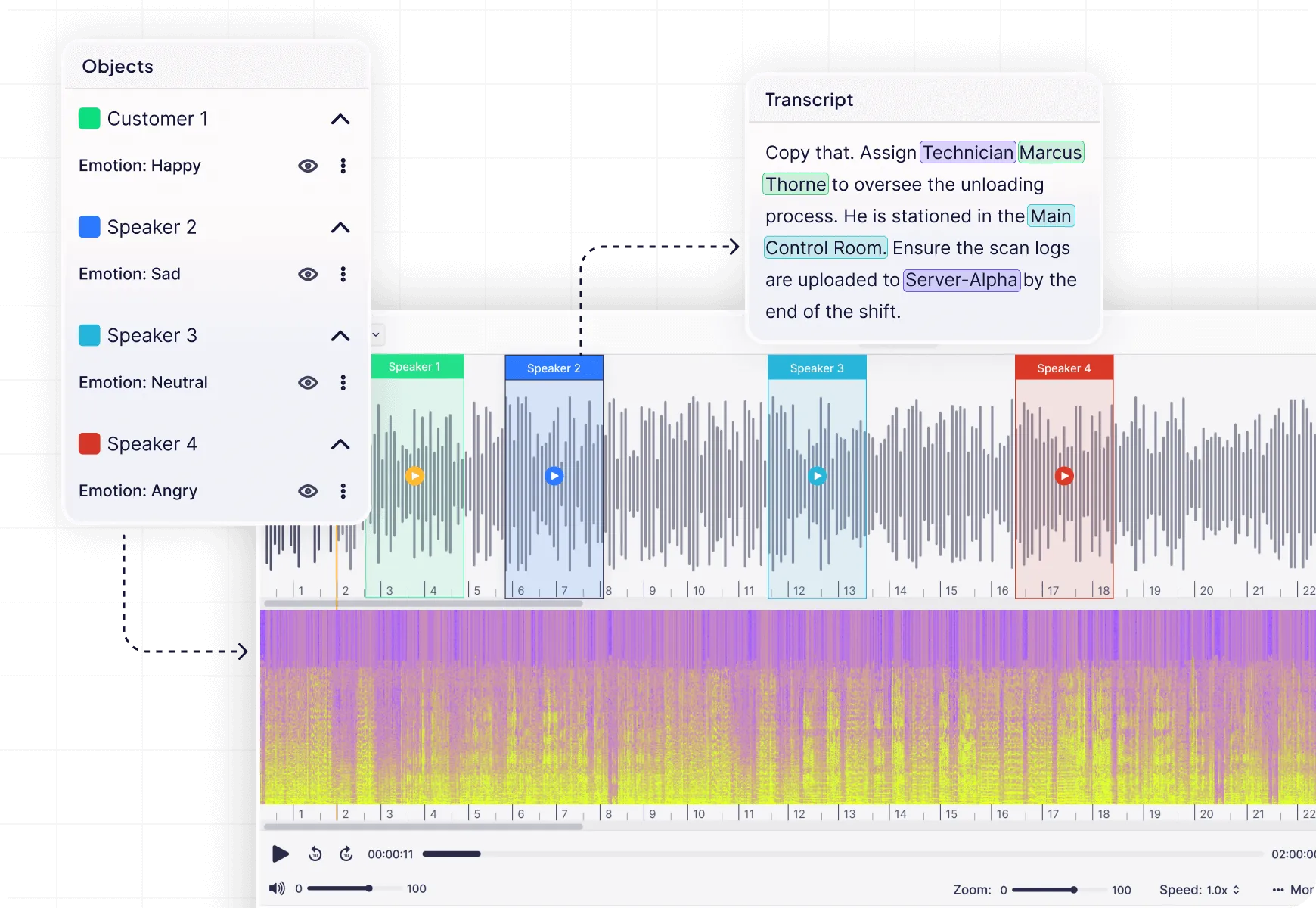Click the Main tag in transcript
The width and height of the screenshot is (1316, 908).
pyautogui.click(x=1051, y=216)
